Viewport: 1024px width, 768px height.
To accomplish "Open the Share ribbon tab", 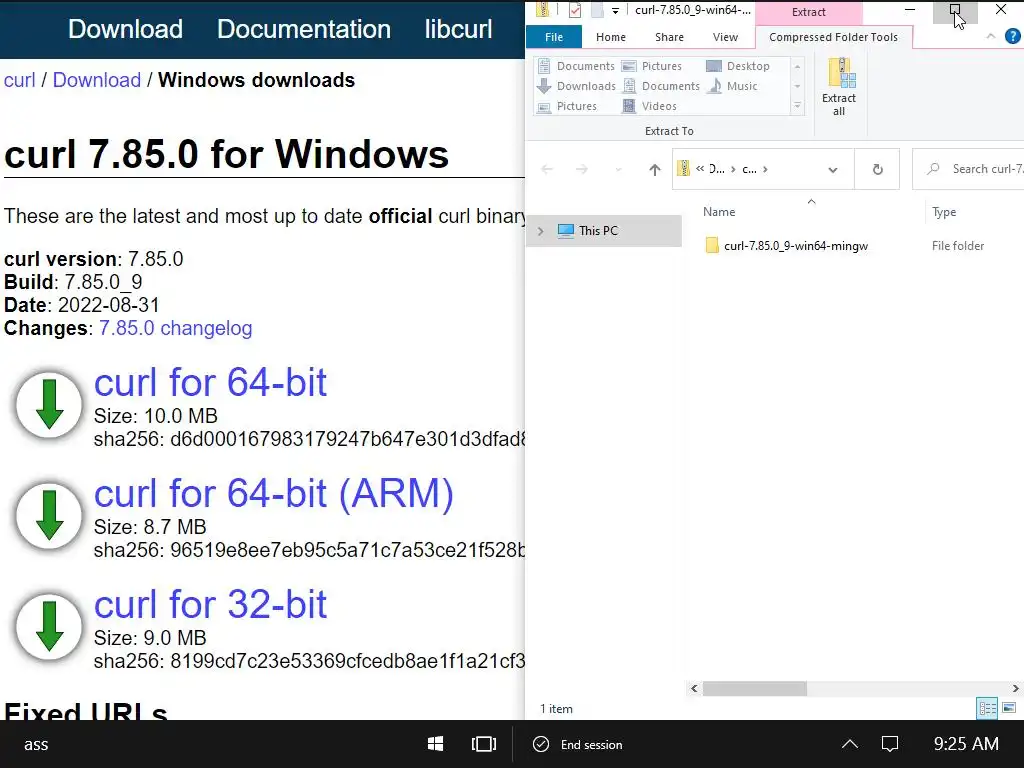I will (669, 37).
